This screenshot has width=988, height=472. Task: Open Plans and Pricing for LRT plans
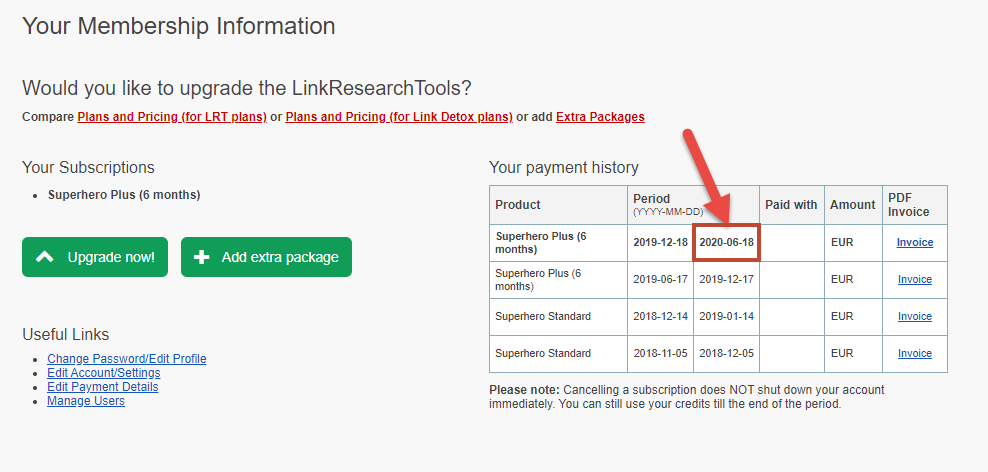pyautogui.click(x=172, y=117)
